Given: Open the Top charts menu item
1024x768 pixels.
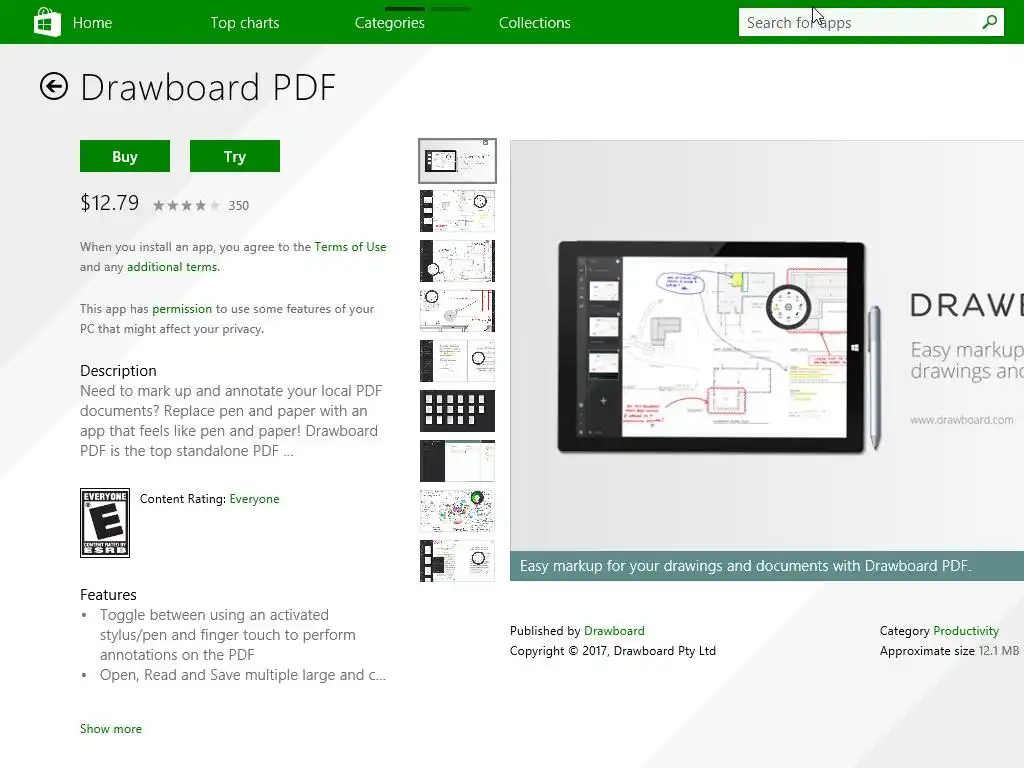Looking at the screenshot, I should coord(245,23).
